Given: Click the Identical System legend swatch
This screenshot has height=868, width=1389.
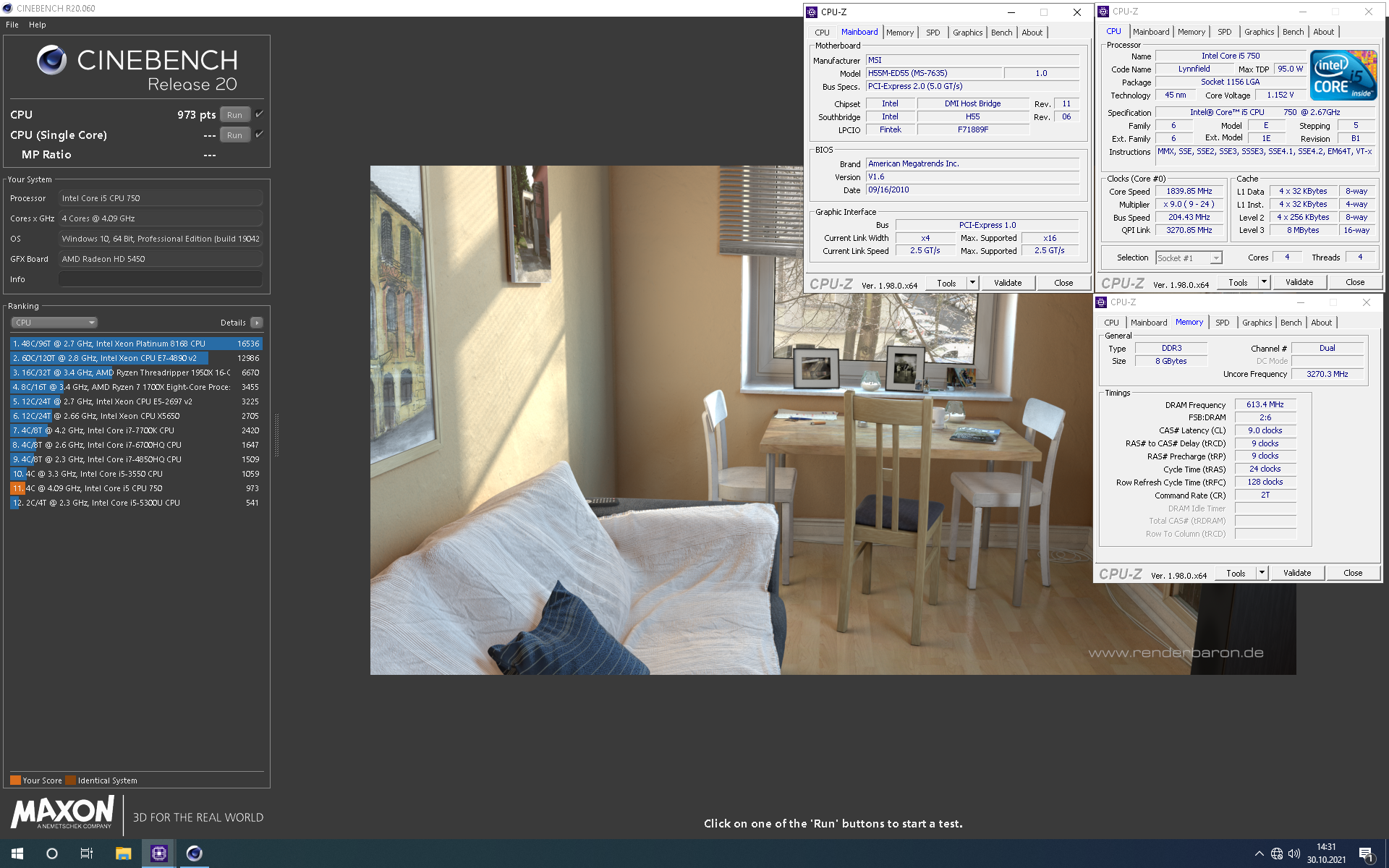Looking at the screenshot, I should pyautogui.click(x=70, y=780).
